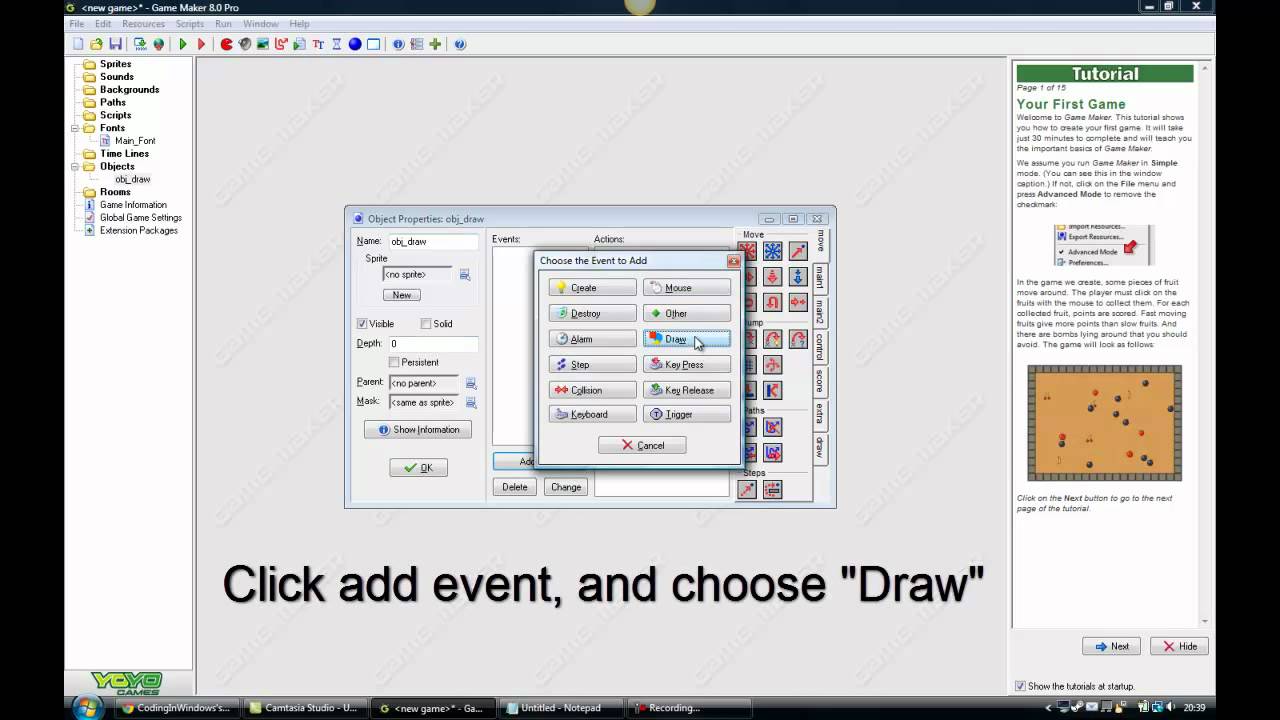Toggle the Solid checkbox
The image size is (1280, 720).
(426, 324)
